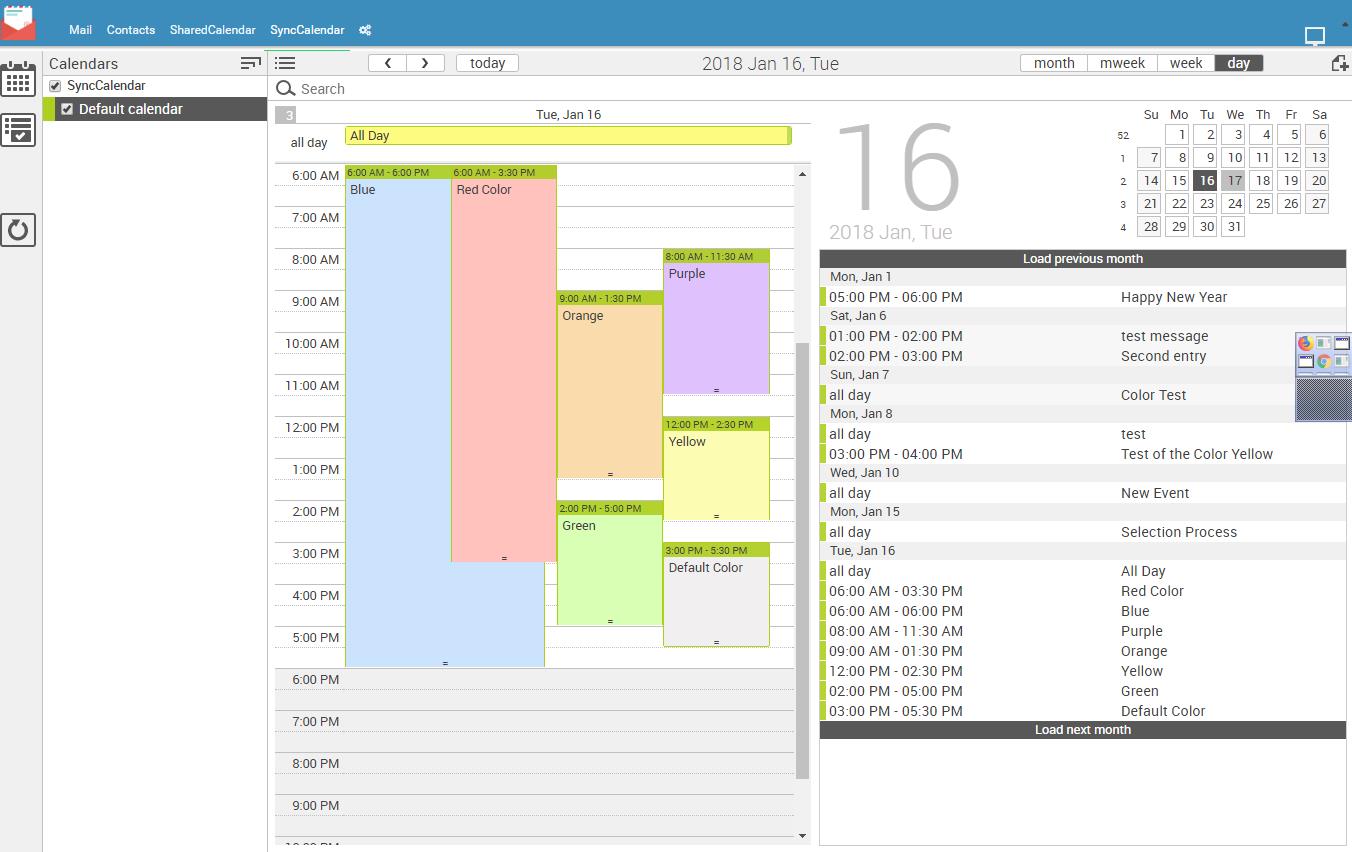
Task: Open the settings gears icon in top bar
Action: pos(365,30)
